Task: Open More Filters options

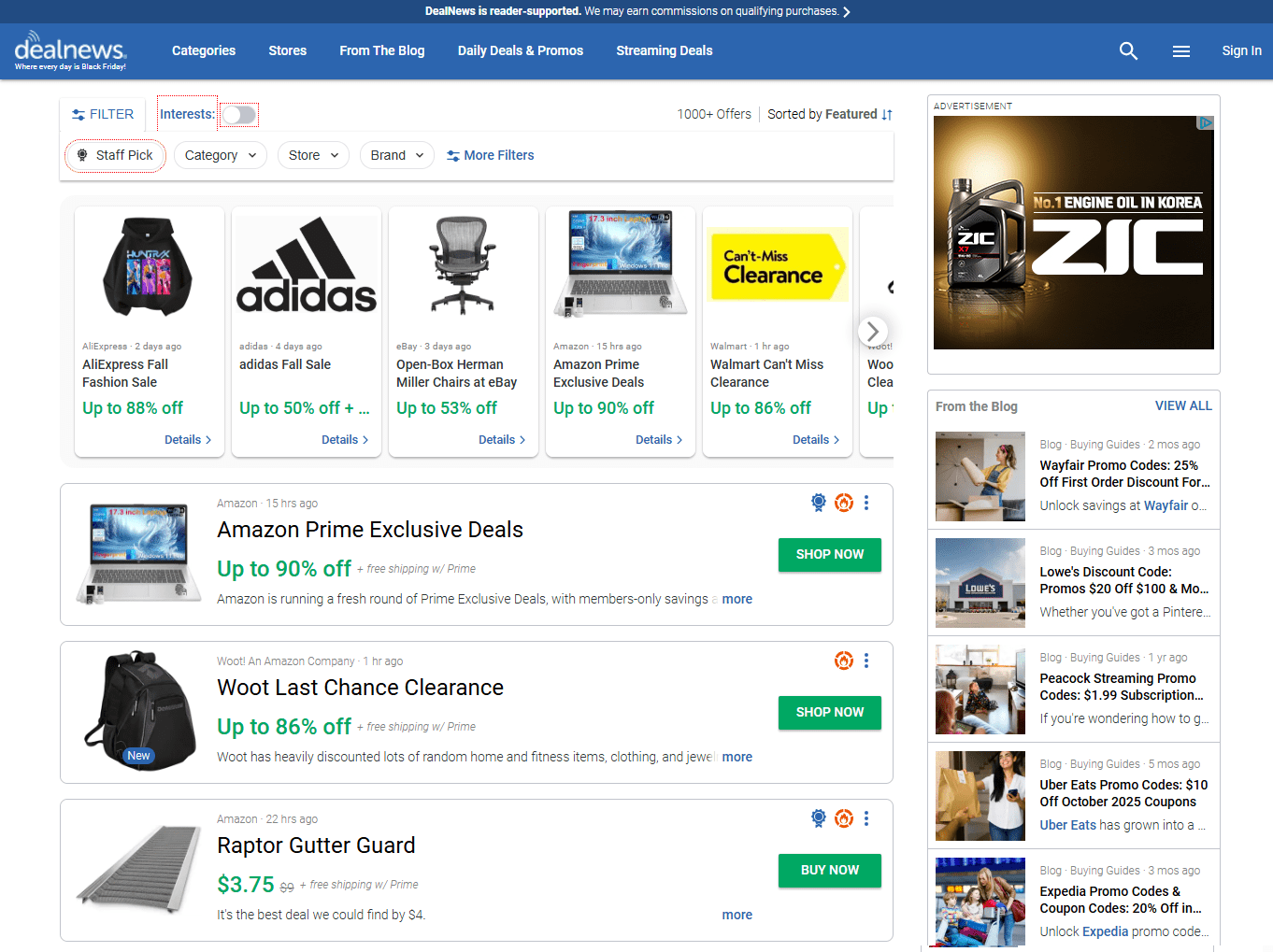Action: (x=491, y=155)
